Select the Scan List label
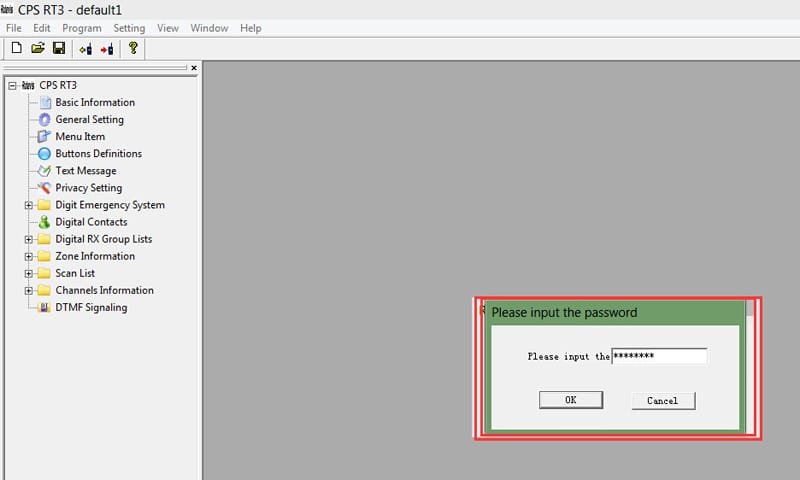800x480 pixels. [x=75, y=273]
